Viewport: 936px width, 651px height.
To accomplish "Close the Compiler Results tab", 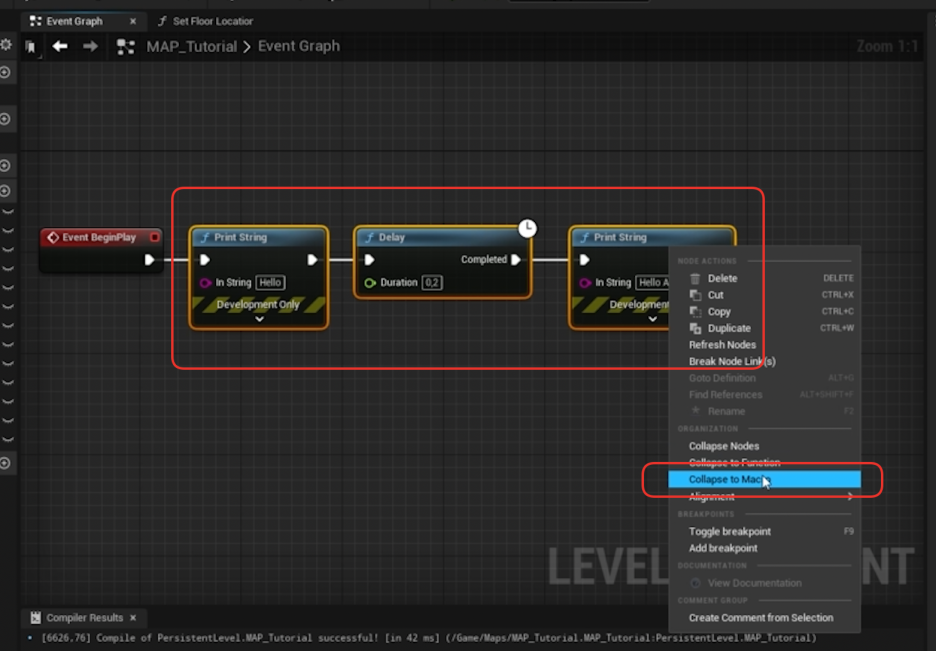I will pyautogui.click(x=133, y=618).
